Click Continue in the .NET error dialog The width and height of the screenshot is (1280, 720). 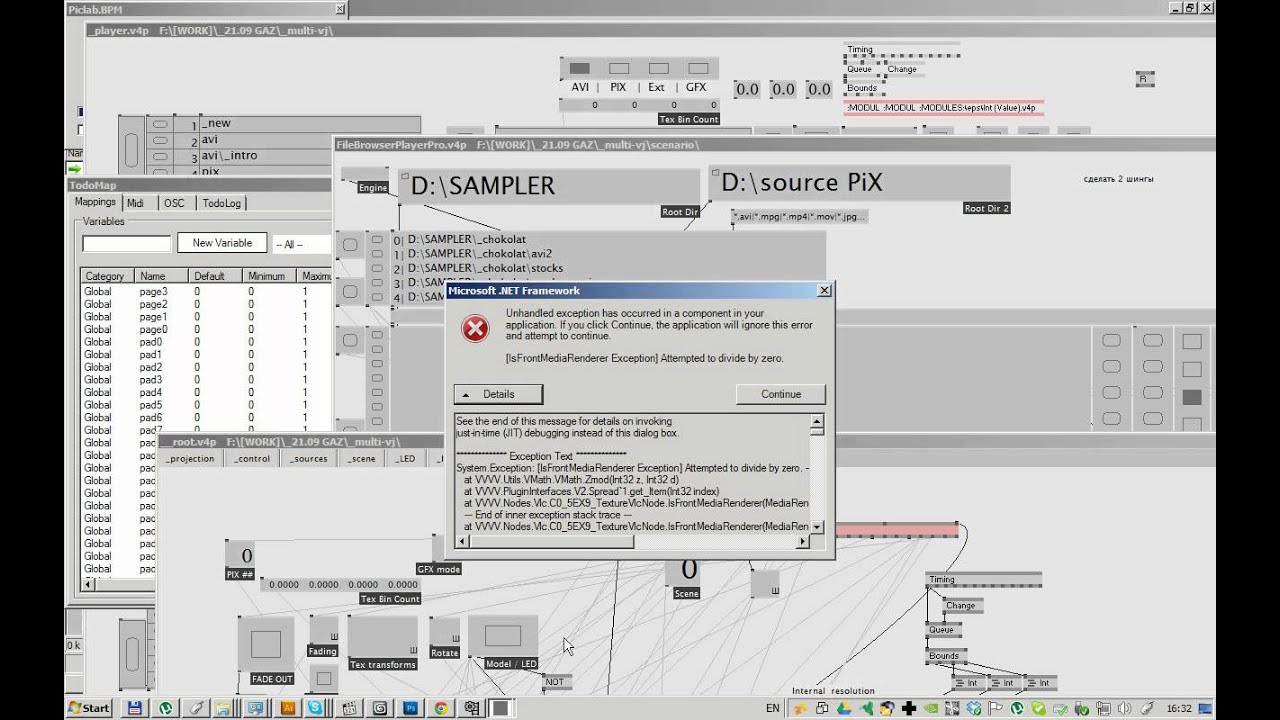(781, 394)
